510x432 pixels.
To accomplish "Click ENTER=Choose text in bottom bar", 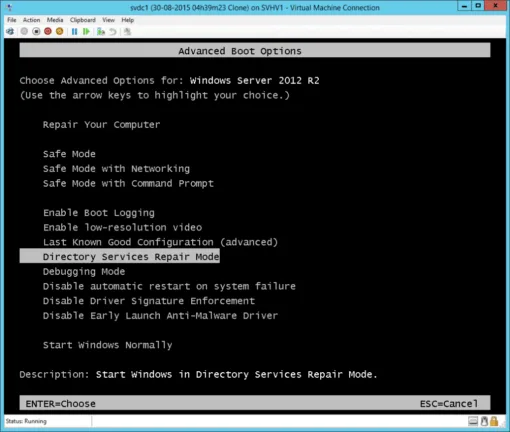I will coord(61,404).
